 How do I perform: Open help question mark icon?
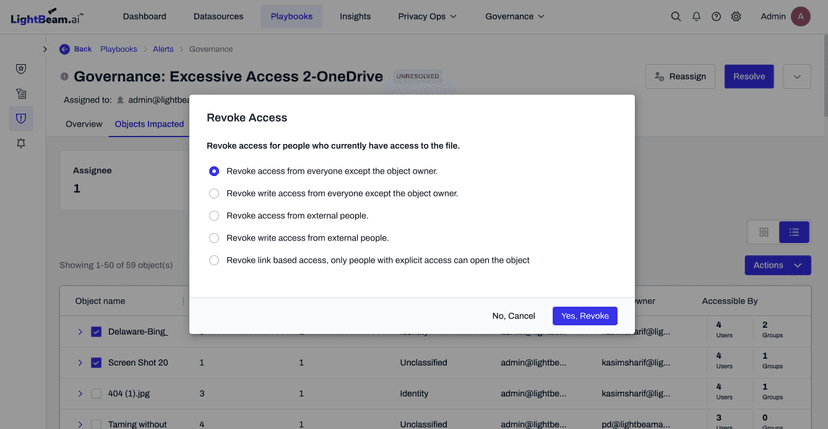click(x=716, y=16)
